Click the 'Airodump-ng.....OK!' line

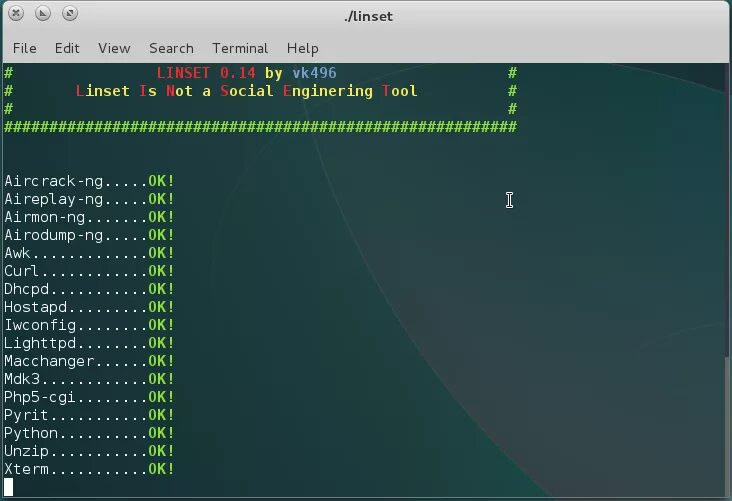pyautogui.click(x=89, y=235)
